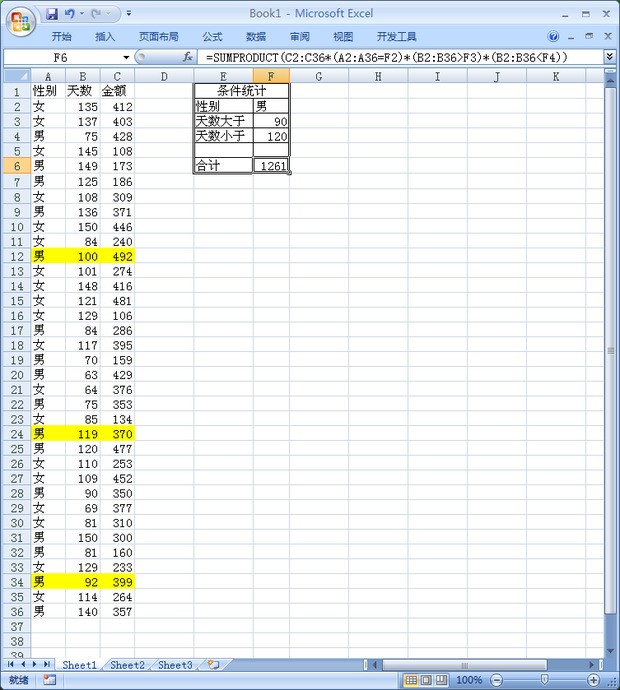Select cell F6 showing 1261
620x690 pixels.
[x=271, y=166]
